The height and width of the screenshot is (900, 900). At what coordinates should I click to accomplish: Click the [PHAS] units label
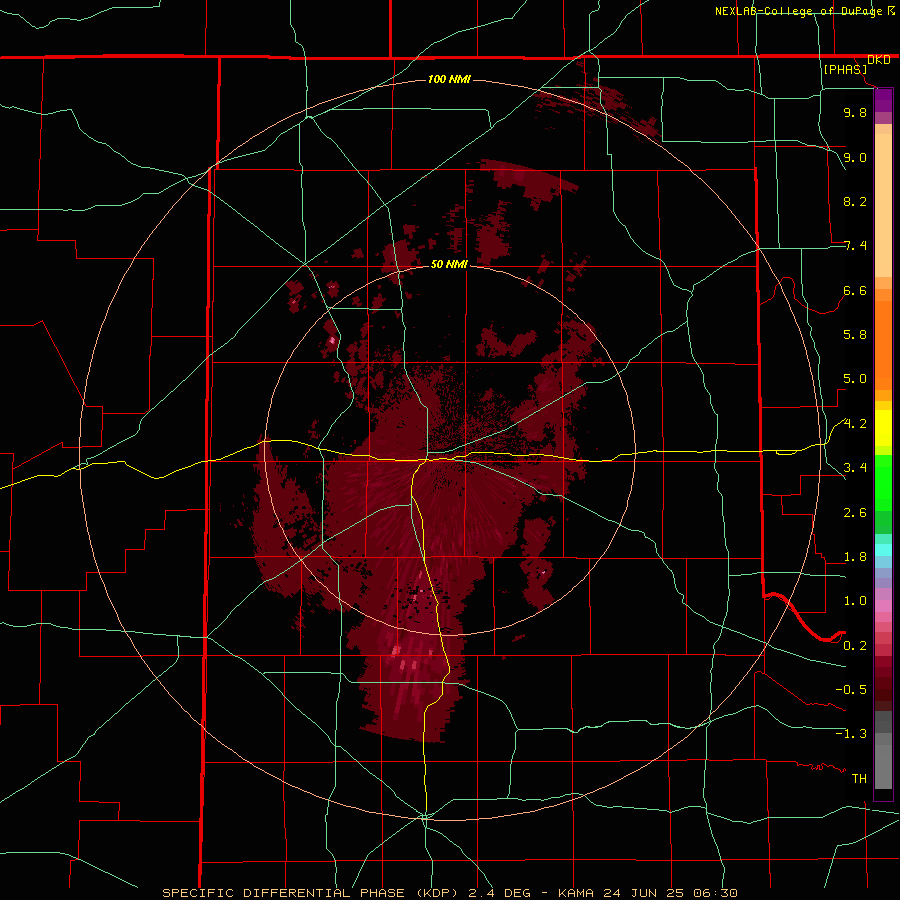click(845, 69)
